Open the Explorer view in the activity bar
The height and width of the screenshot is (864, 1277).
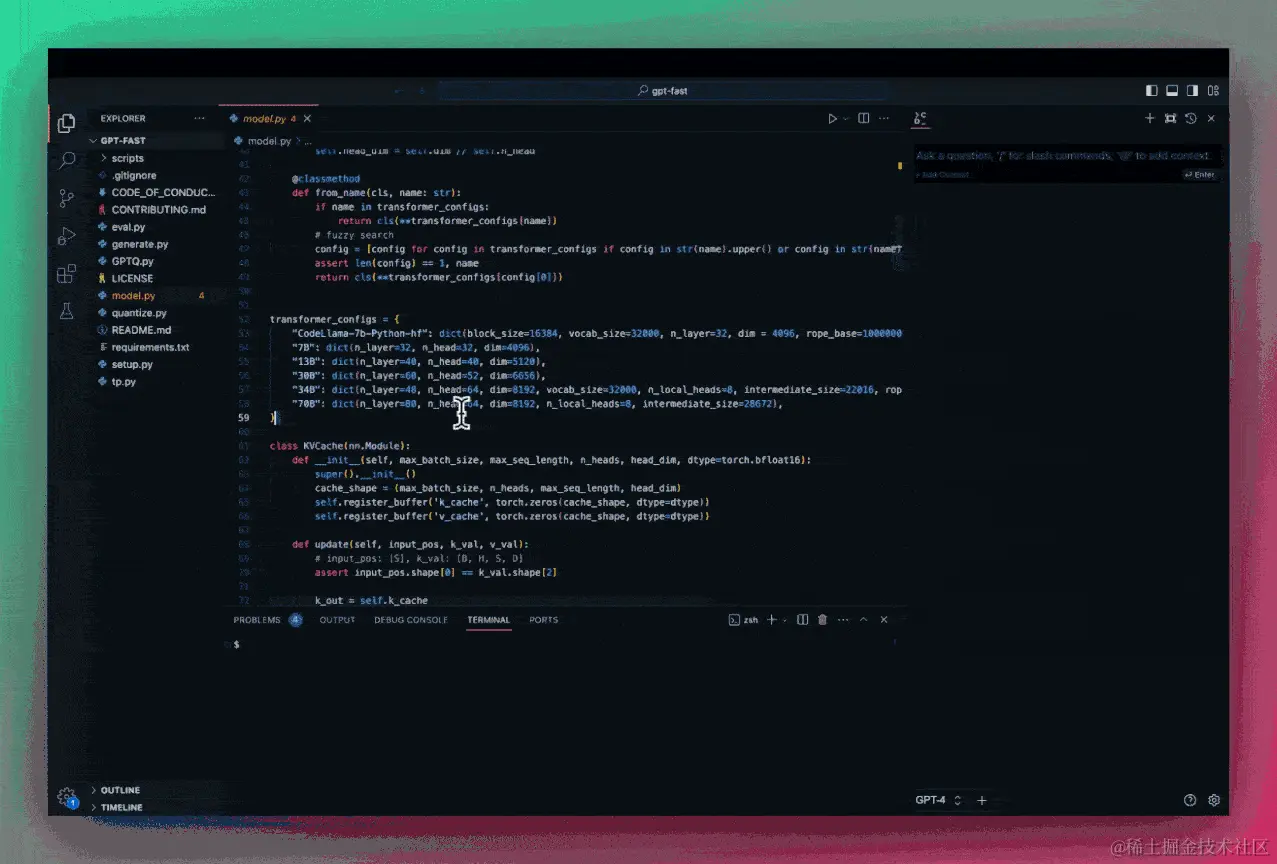66,123
